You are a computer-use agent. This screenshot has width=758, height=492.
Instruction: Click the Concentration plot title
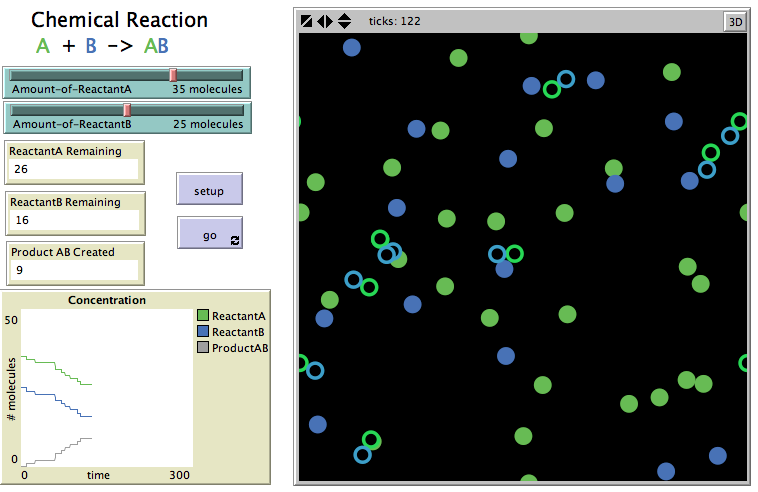point(106,300)
